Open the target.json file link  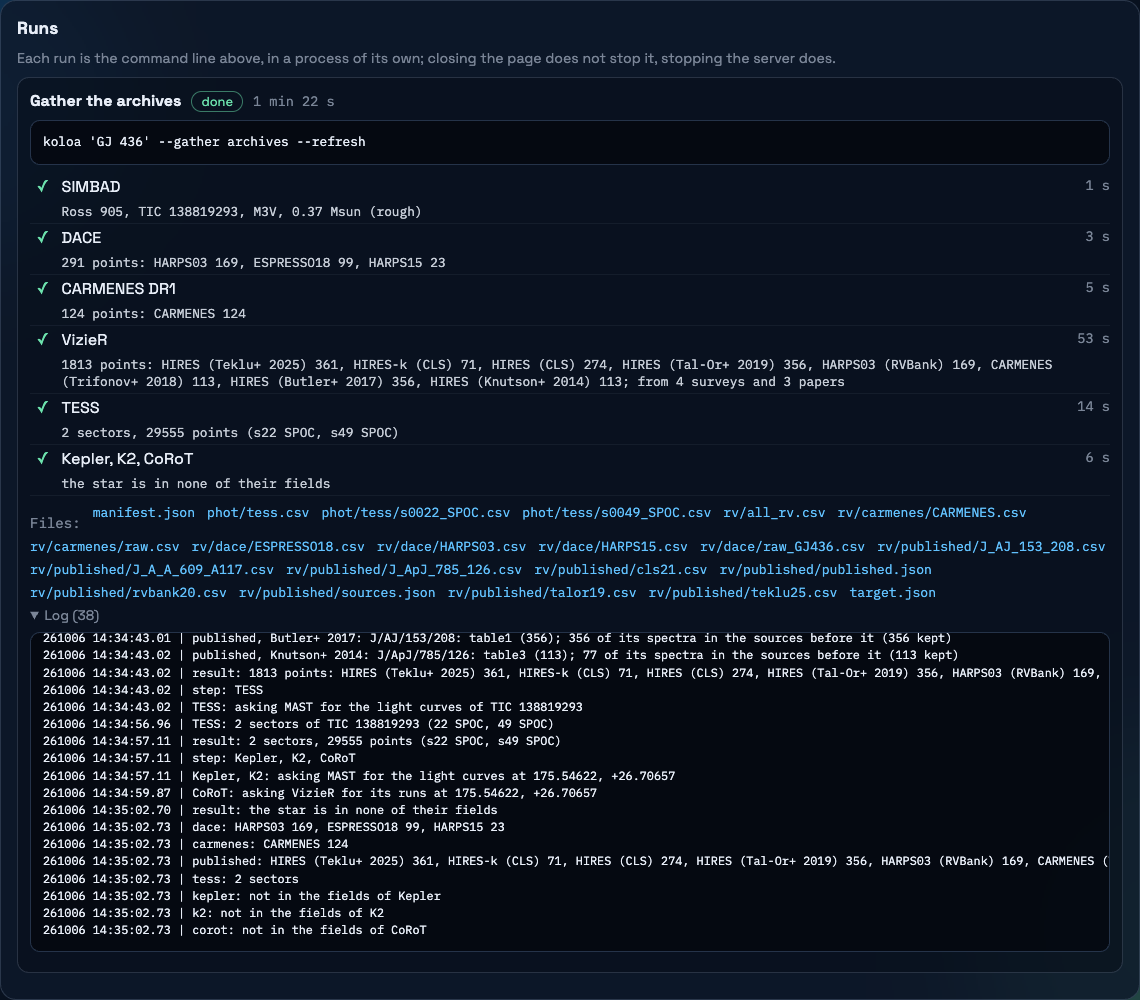(893, 593)
